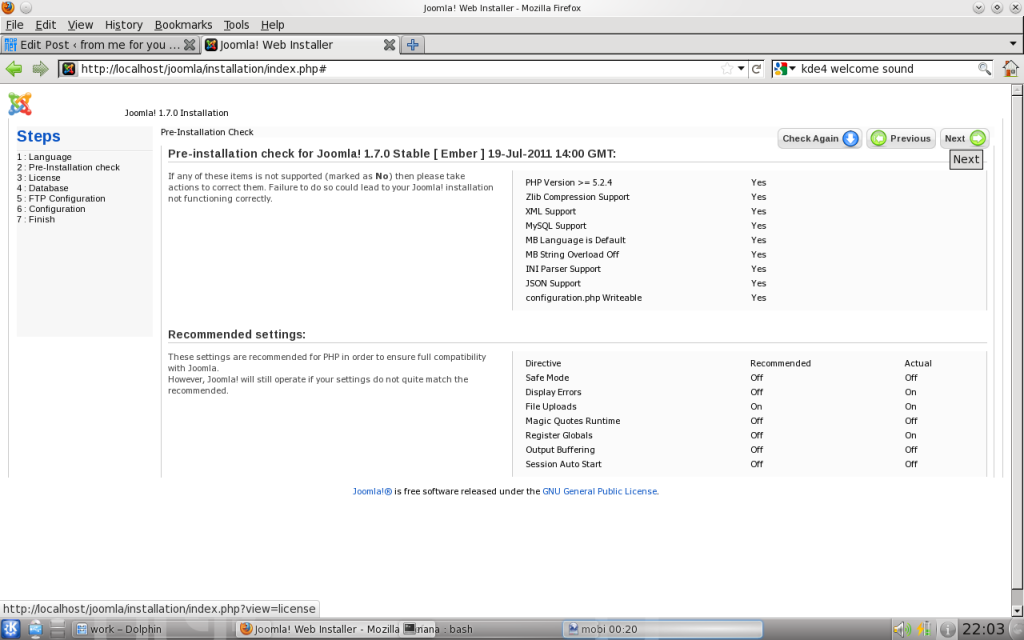Click the 'Joomla! 1.7.0 Installation' title text
The width and height of the screenshot is (1024, 640).
[x=176, y=113]
